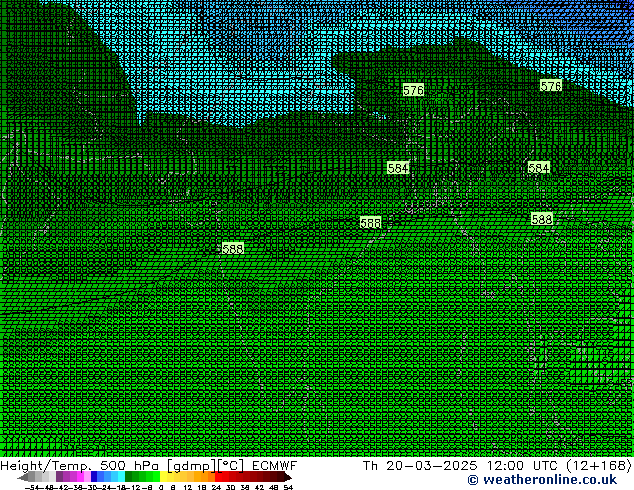
Task: Select the 'UTC' timezone text
Action: click(x=546, y=465)
